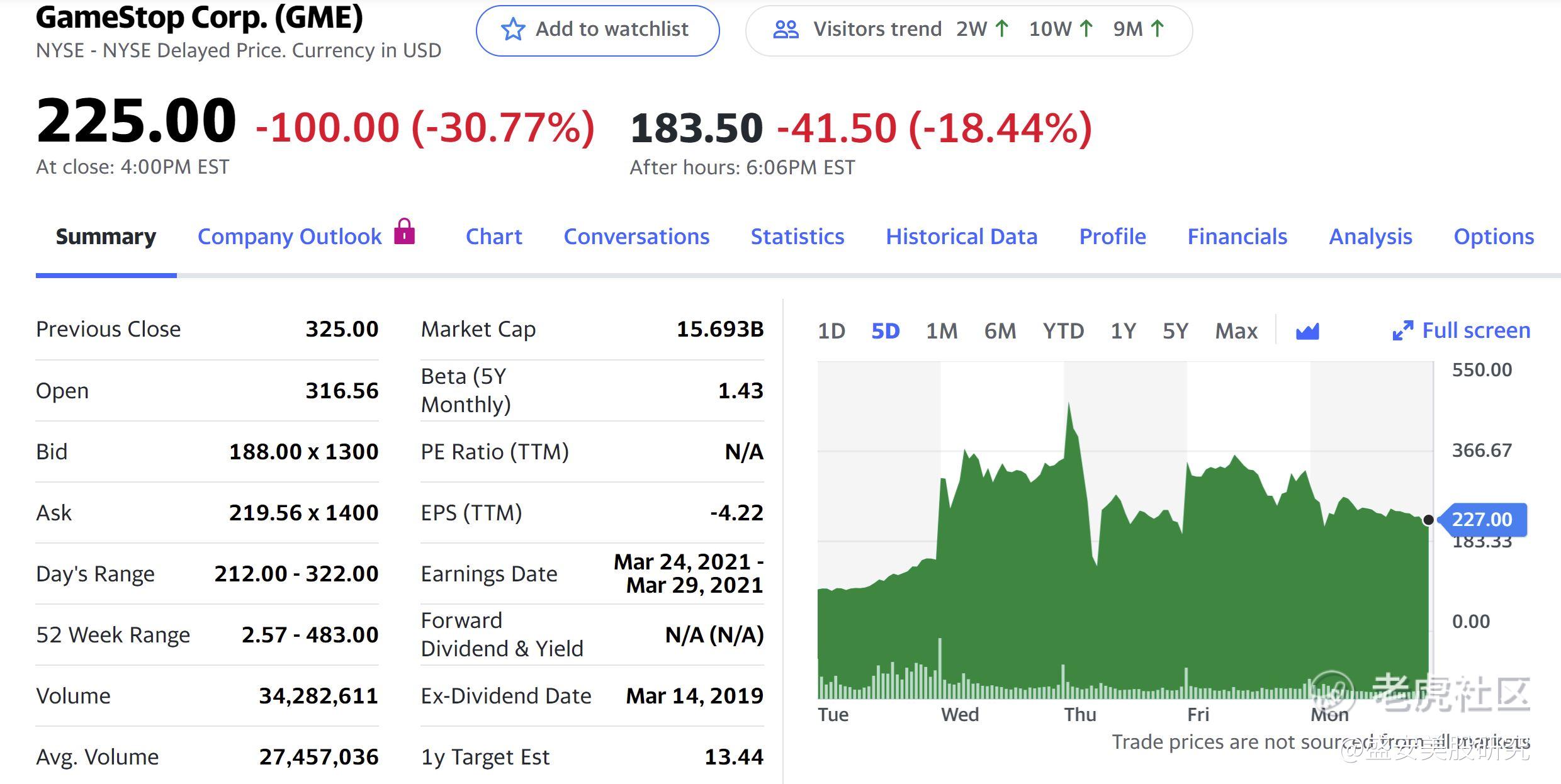Click the -41.50 (-18.44%) after hours change
The width and height of the screenshot is (1561, 784).
[x=935, y=128]
